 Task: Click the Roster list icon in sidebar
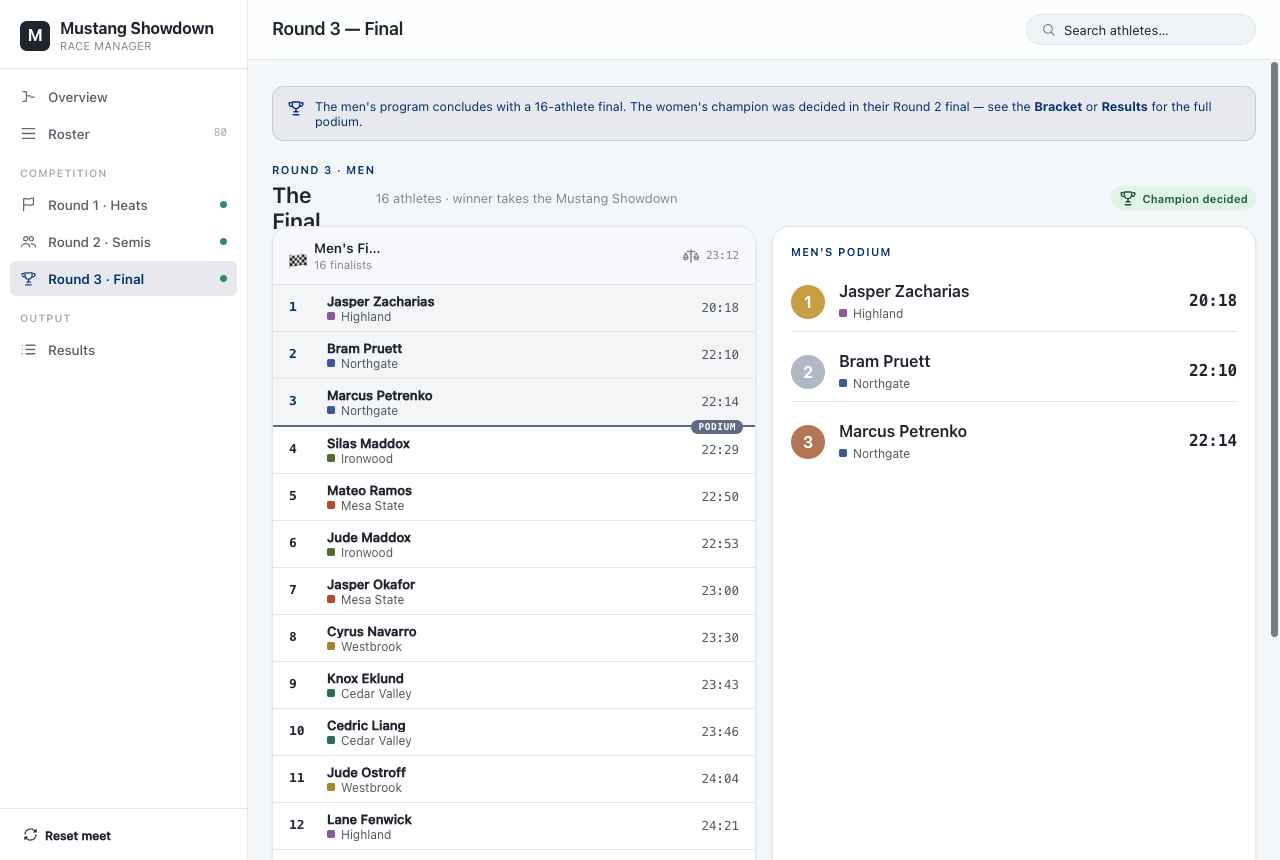(x=28, y=134)
